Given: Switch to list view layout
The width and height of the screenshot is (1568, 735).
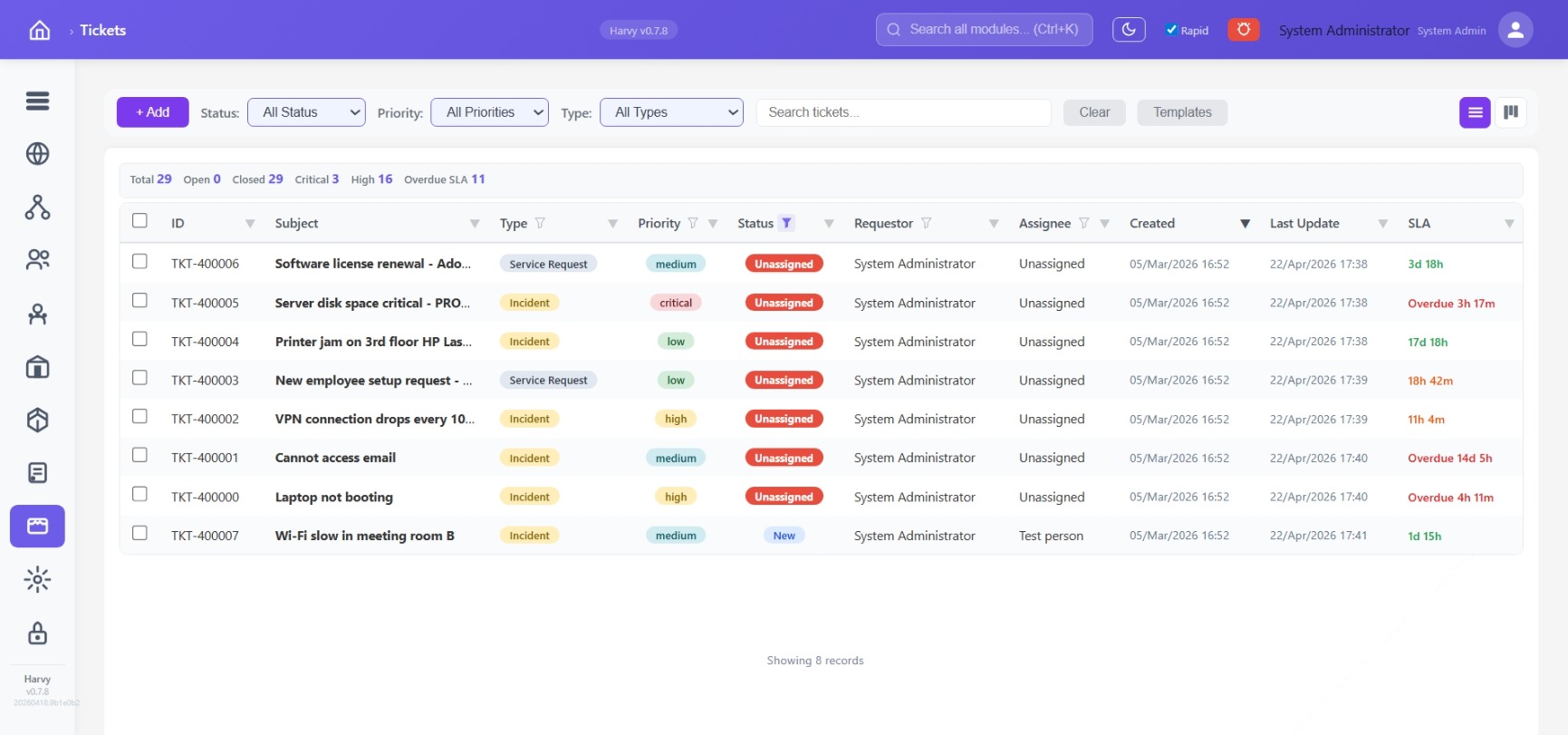Looking at the screenshot, I should tap(1475, 112).
